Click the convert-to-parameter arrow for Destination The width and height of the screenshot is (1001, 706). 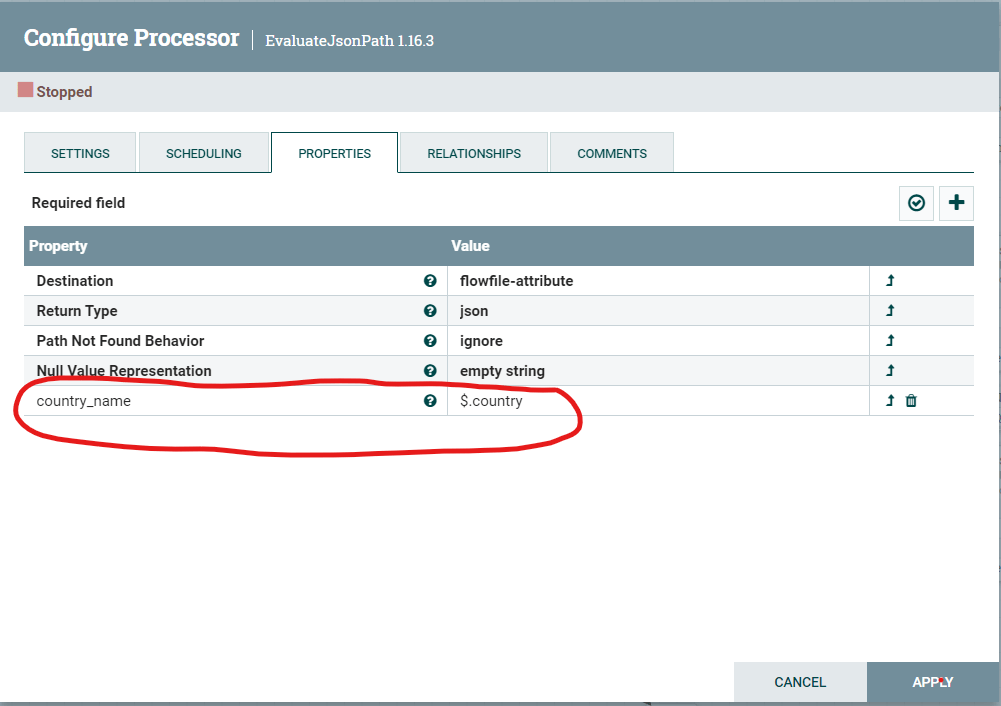pos(889,281)
